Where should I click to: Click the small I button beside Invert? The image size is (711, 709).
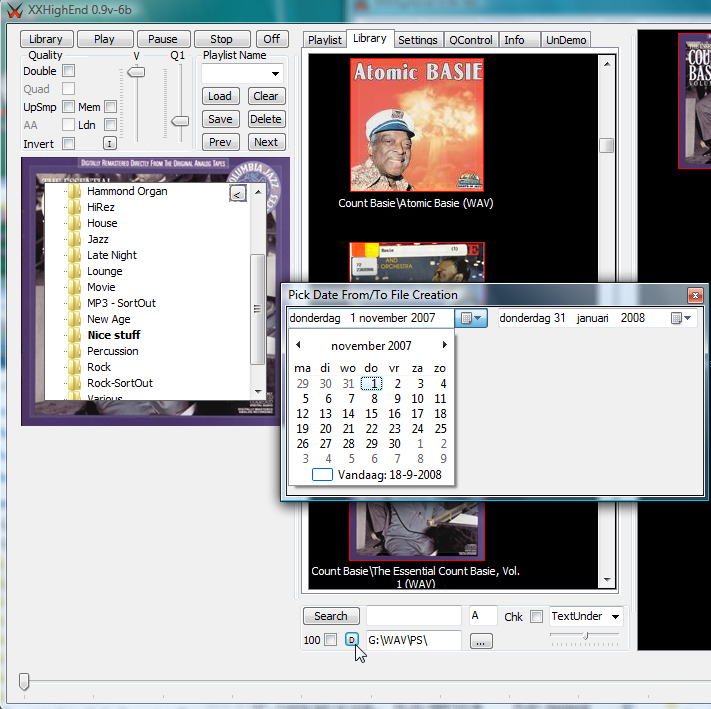click(109, 144)
